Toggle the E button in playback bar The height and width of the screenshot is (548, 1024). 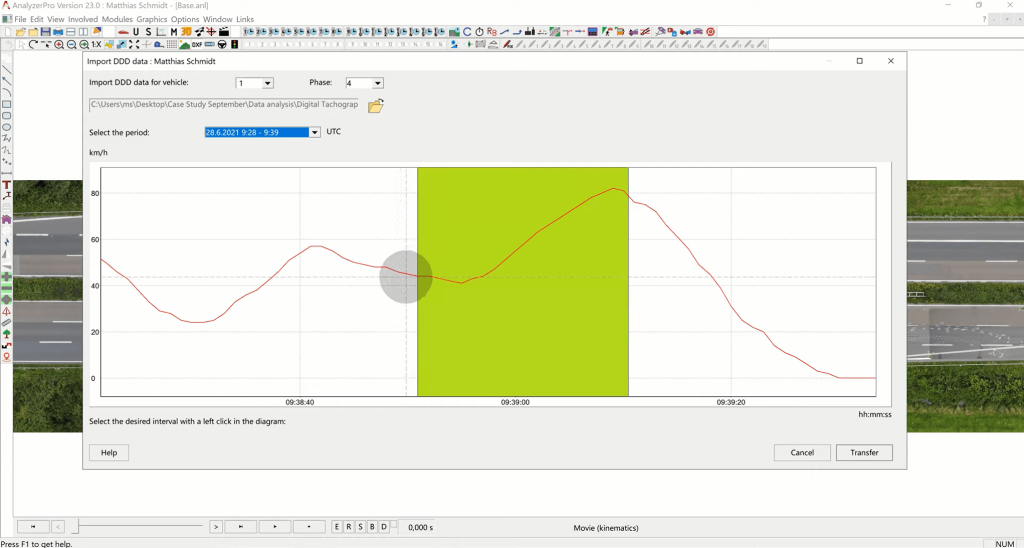coord(337,527)
